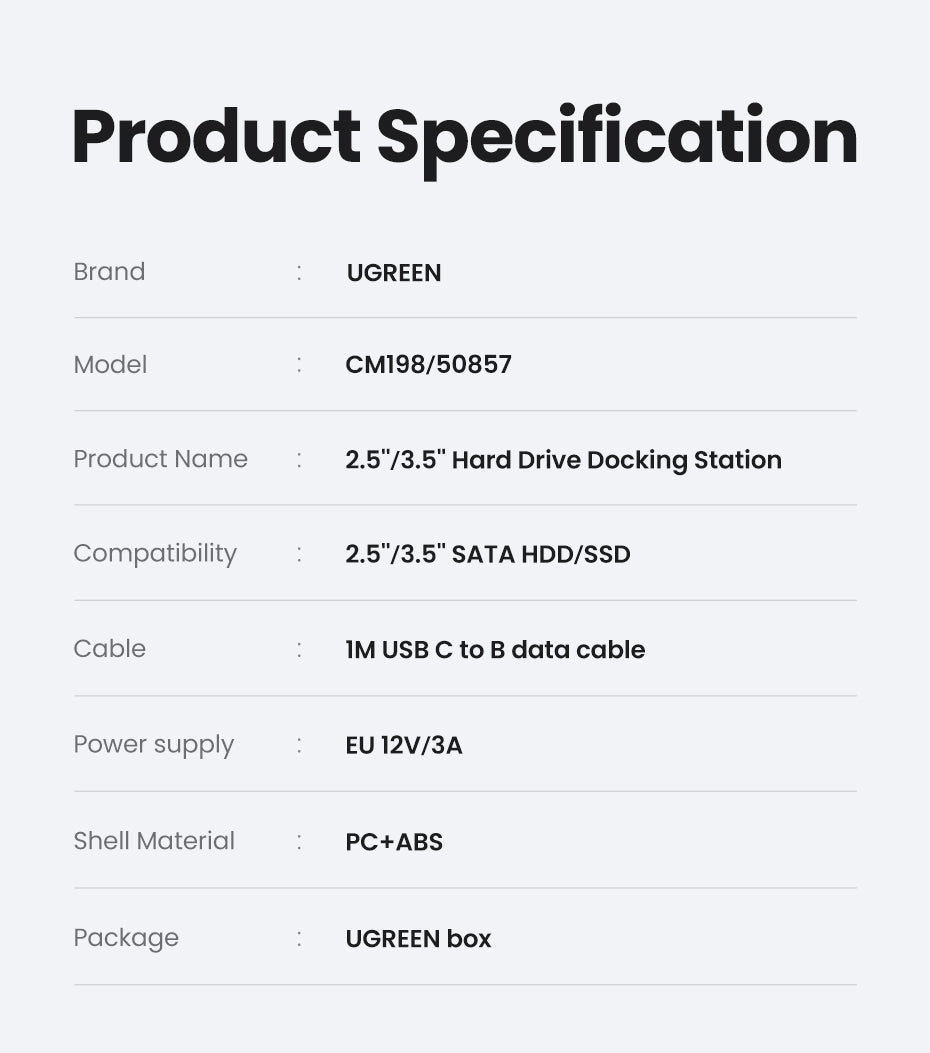
Task: Click the colon after the Cable label
Action: coord(299,650)
